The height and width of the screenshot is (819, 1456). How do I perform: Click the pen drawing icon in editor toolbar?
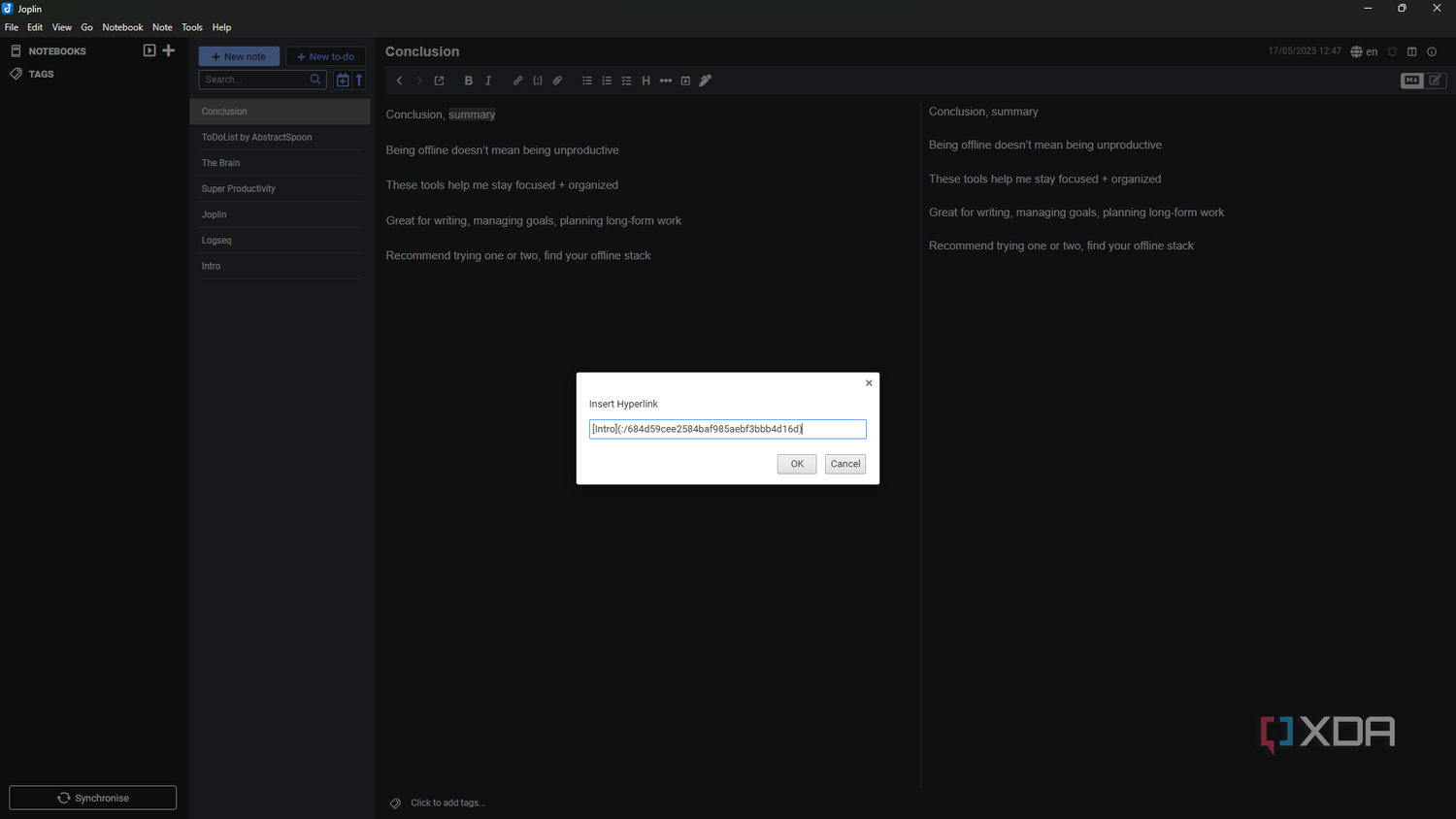tap(706, 81)
